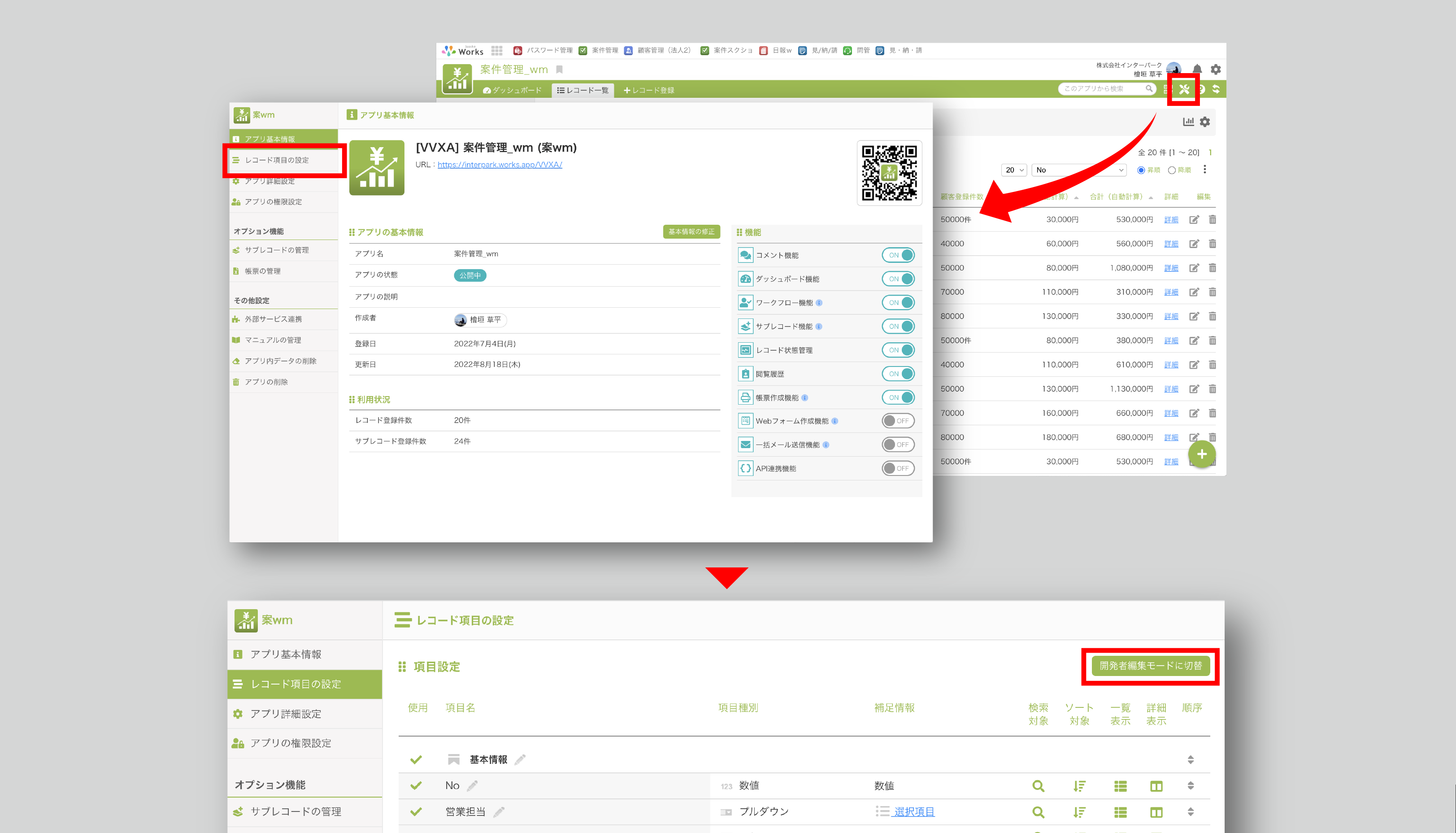Click the app QR code
Viewport: 1456px width, 833px height.
[x=889, y=172]
